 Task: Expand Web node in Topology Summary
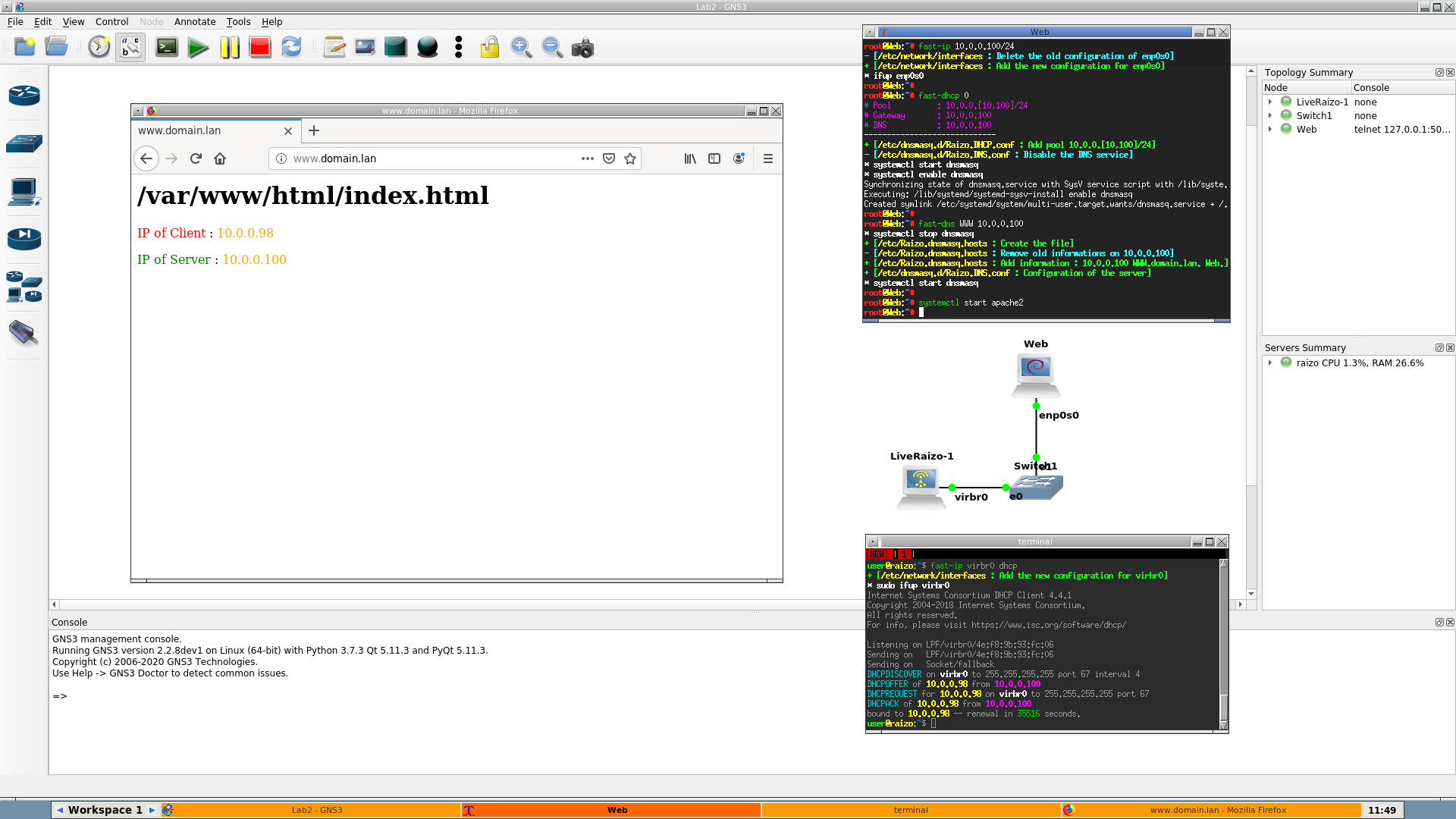(x=1270, y=129)
